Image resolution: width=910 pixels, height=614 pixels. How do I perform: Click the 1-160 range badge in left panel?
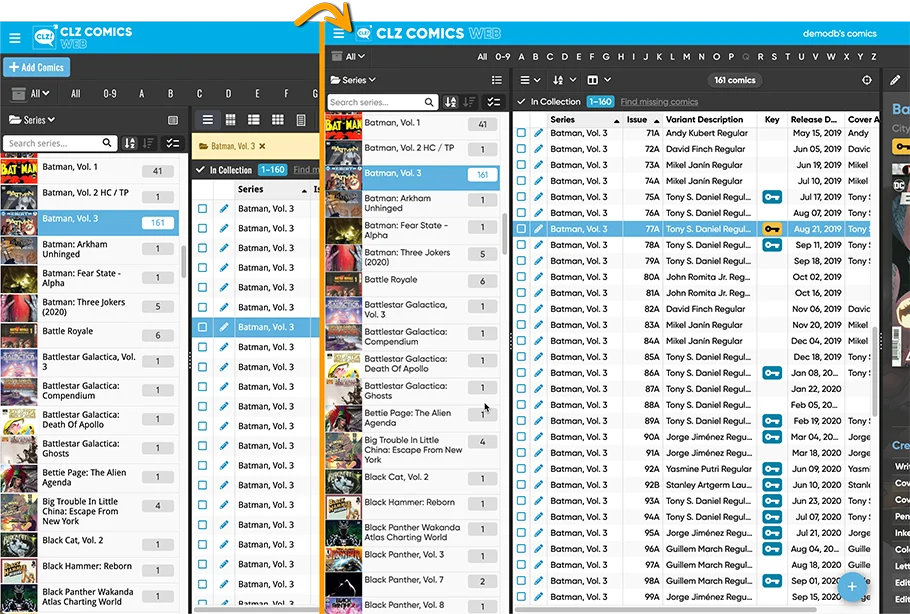(x=272, y=169)
